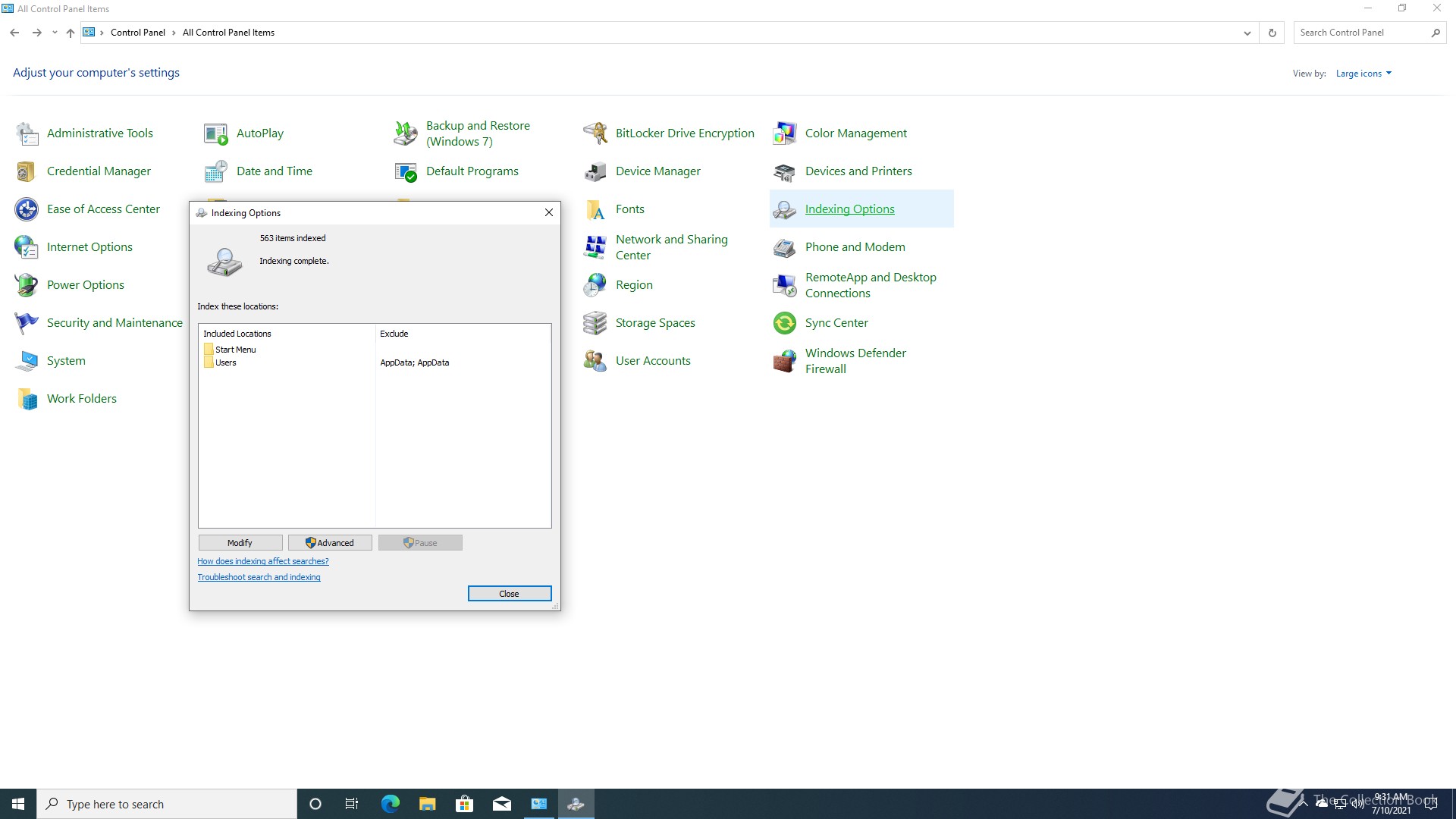Image resolution: width=1456 pixels, height=819 pixels.
Task: Open the Windows Start menu
Action: pyautogui.click(x=18, y=804)
